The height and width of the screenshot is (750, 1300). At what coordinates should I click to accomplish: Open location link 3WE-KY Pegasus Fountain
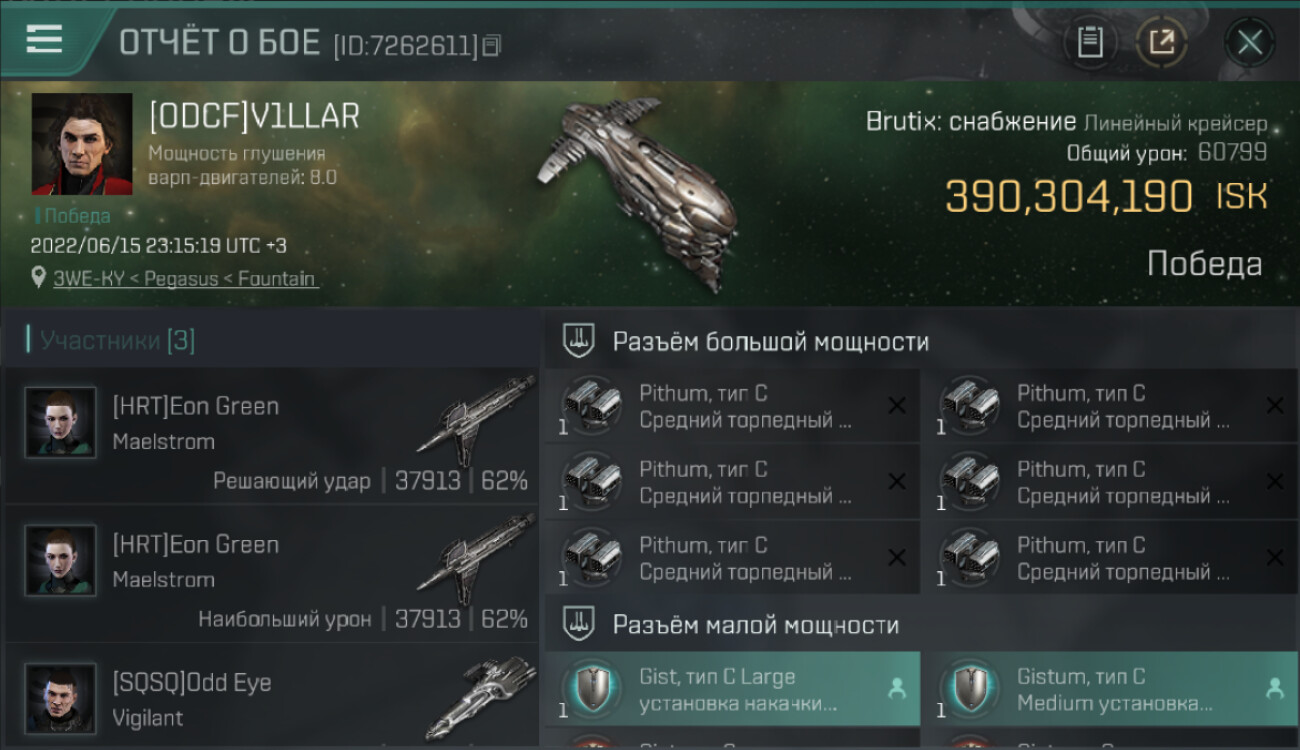tap(185, 279)
